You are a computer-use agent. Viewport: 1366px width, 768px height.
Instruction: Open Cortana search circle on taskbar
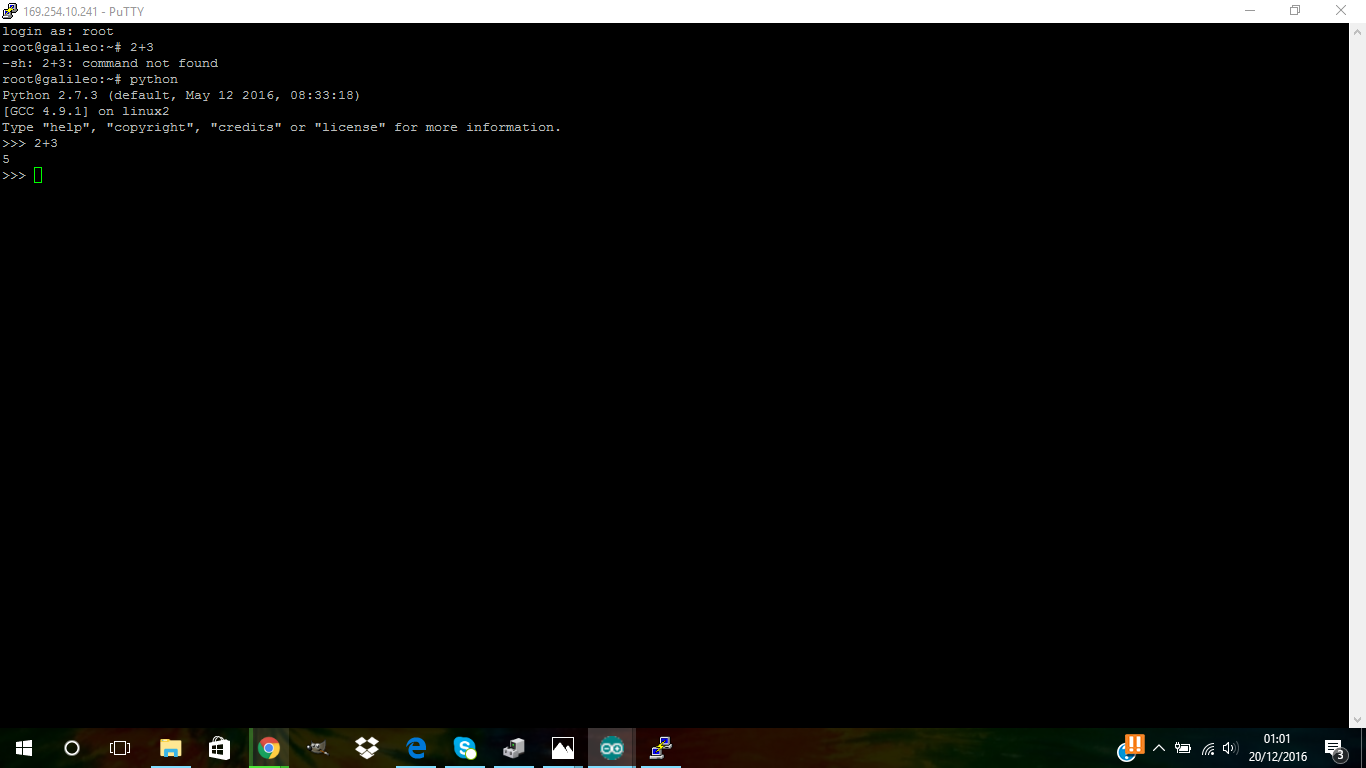point(72,748)
